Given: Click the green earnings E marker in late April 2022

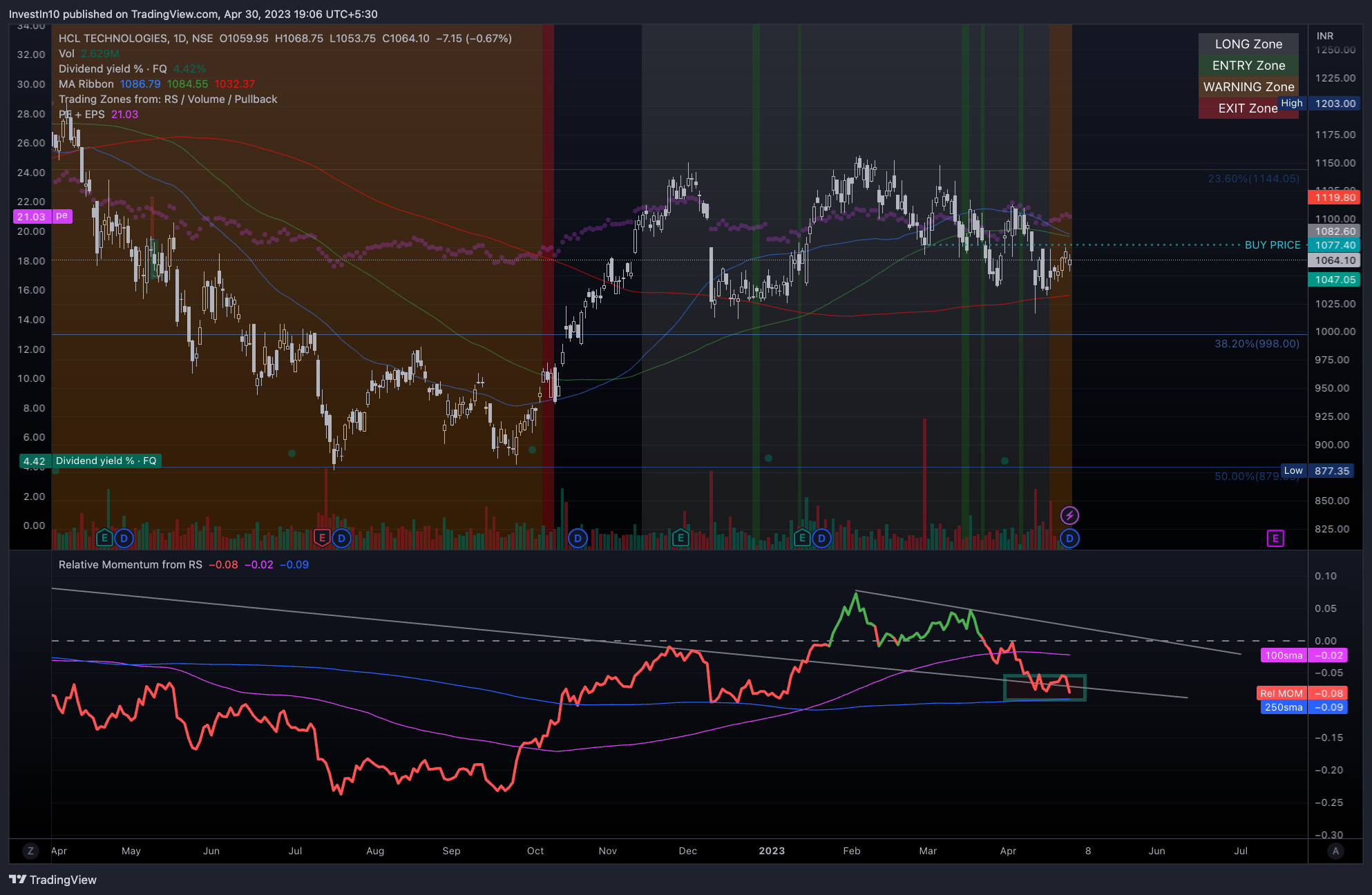Looking at the screenshot, I should [104, 537].
